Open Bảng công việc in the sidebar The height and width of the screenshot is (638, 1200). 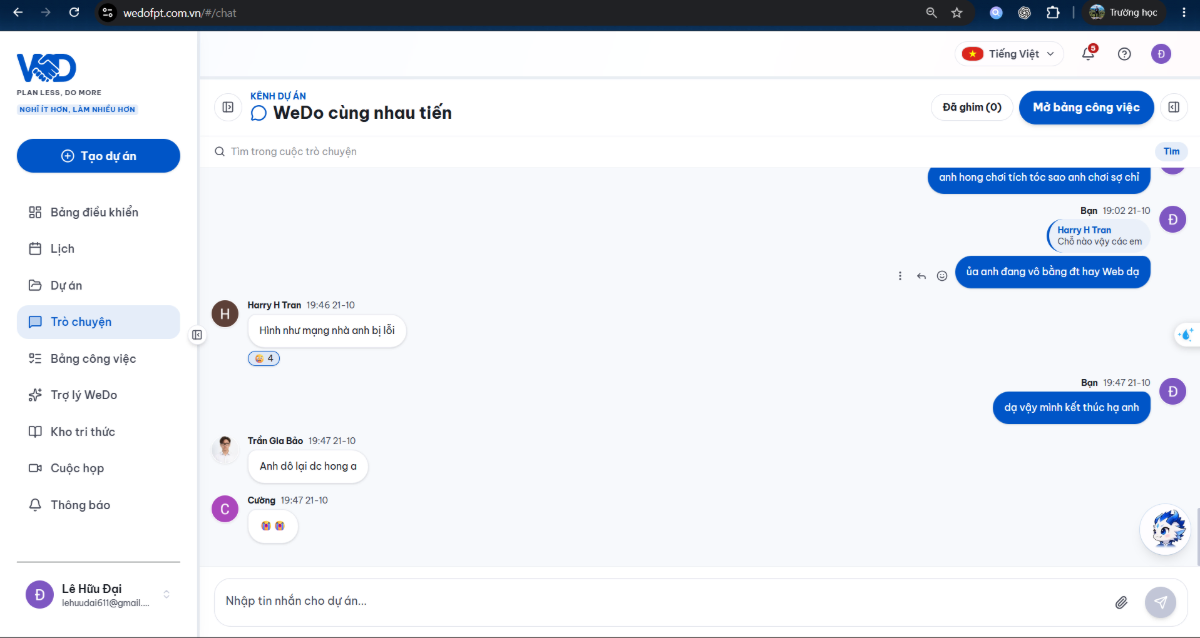point(98,358)
